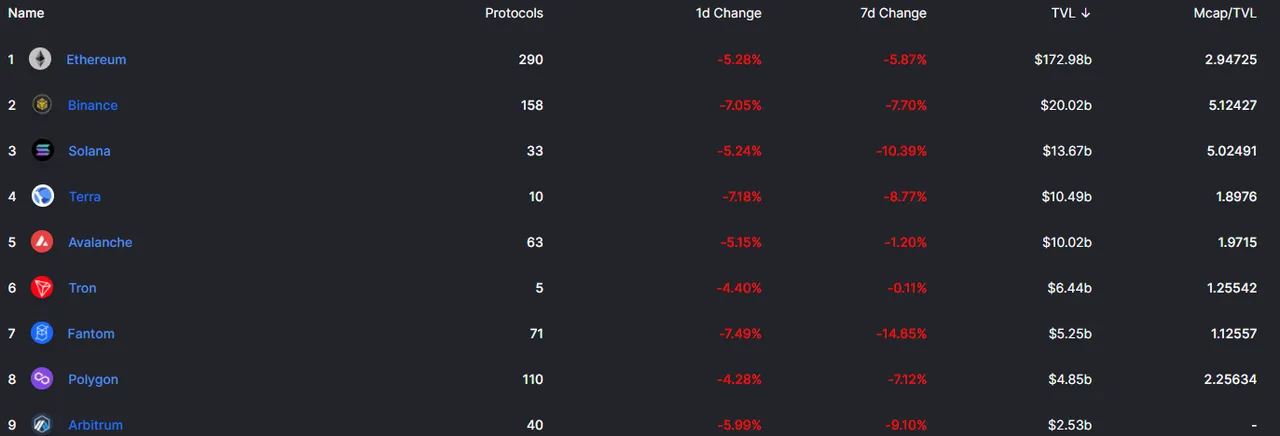
Task: Click the Avalanche chain logo icon
Action: [x=42, y=242]
